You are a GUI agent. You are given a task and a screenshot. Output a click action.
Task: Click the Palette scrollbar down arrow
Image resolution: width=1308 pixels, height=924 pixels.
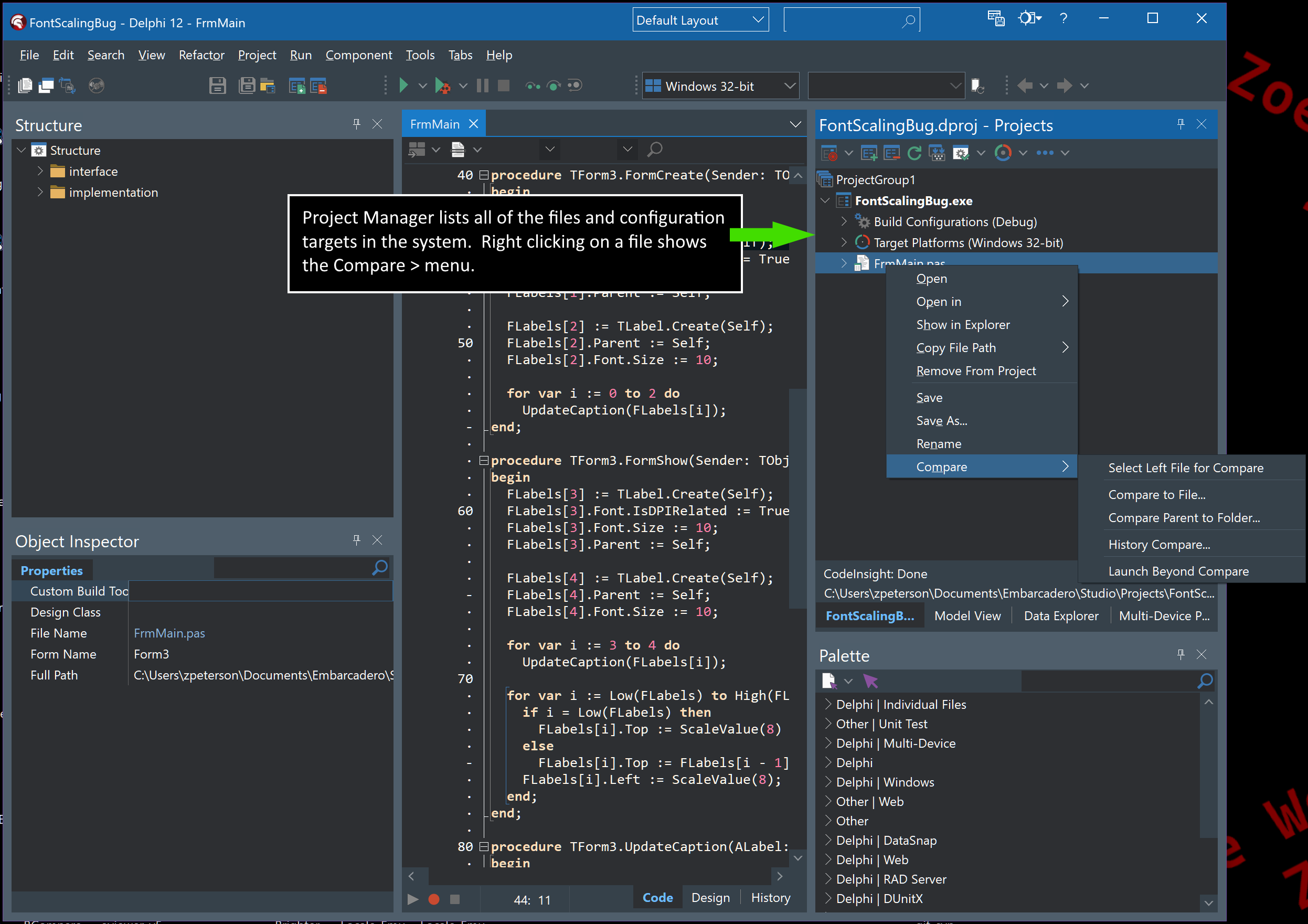pyautogui.click(x=1208, y=903)
